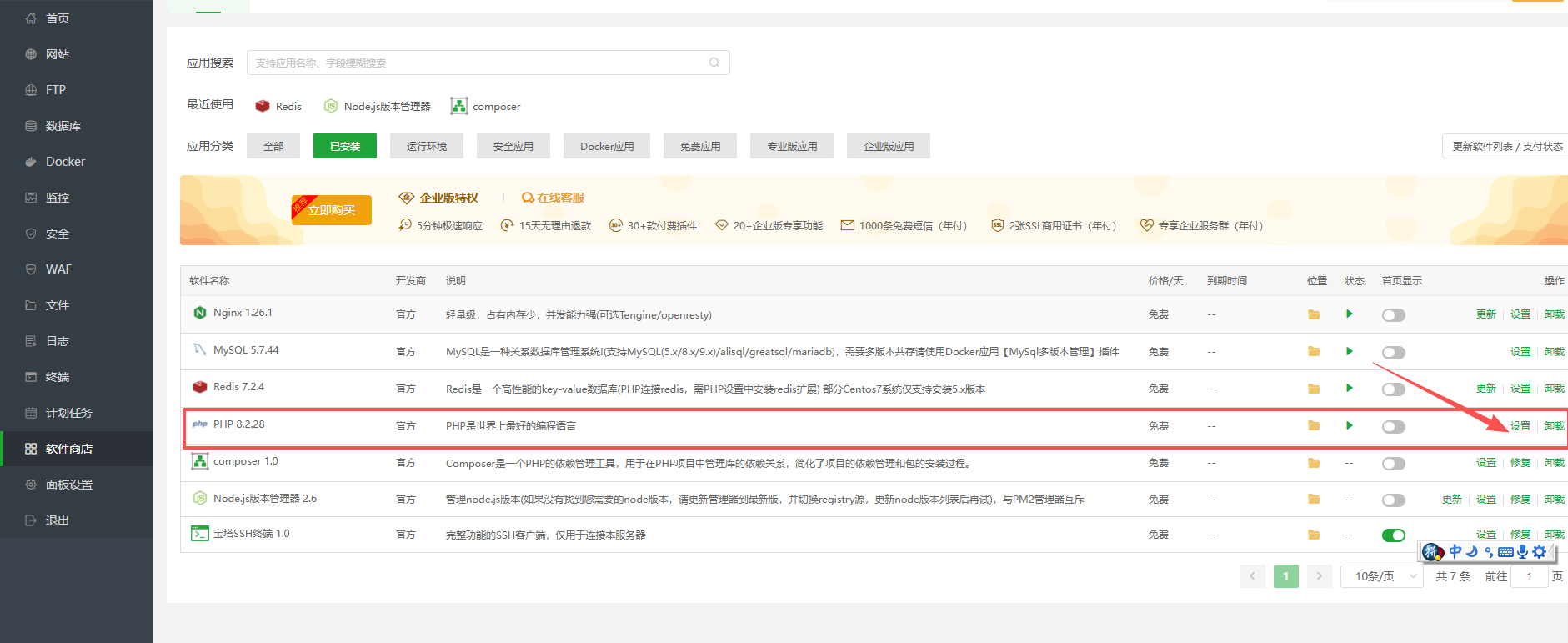
Task: Go to next page arrow
Action: [x=1319, y=576]
